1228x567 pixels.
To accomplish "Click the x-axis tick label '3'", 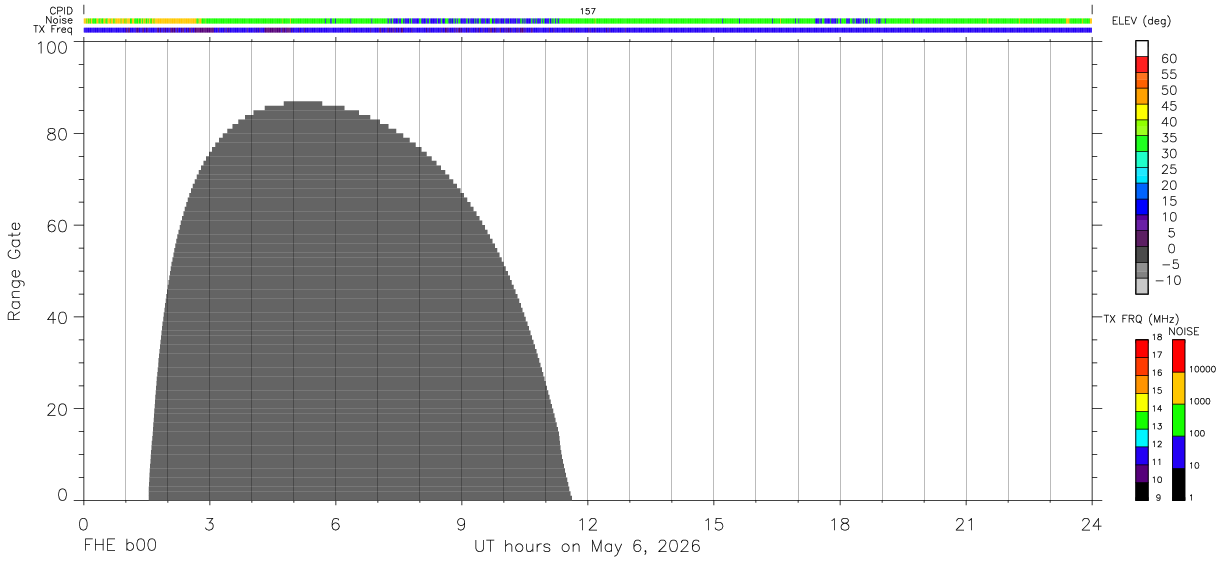I will tap(209, 524).
